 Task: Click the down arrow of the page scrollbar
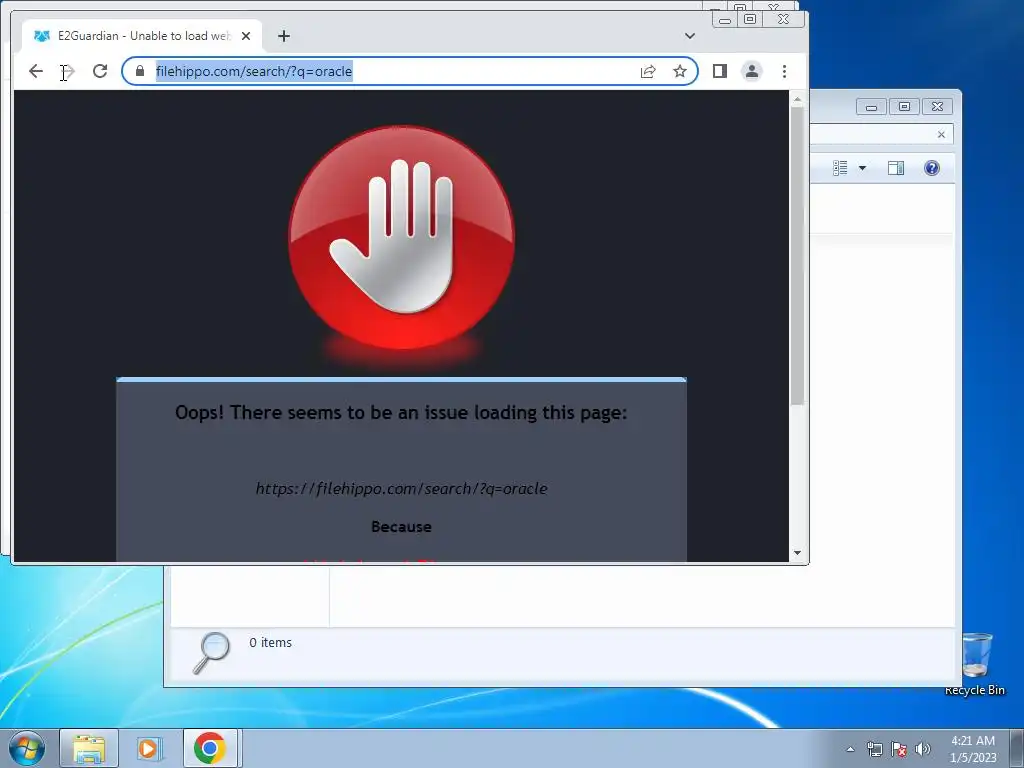click(x=797, y=553)
